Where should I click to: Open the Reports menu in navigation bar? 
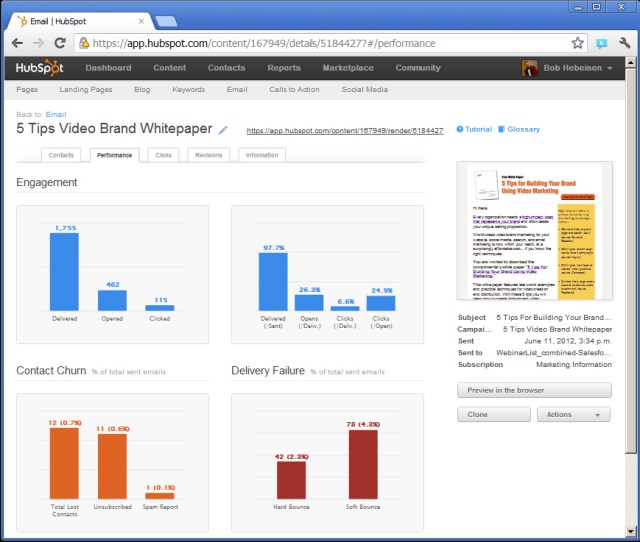[284, 68]
